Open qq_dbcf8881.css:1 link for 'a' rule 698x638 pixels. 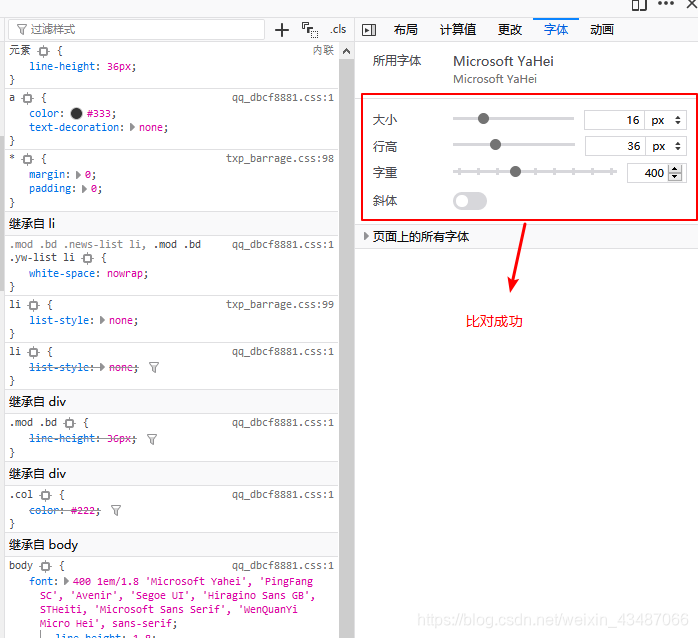click(x=283, y=98)
